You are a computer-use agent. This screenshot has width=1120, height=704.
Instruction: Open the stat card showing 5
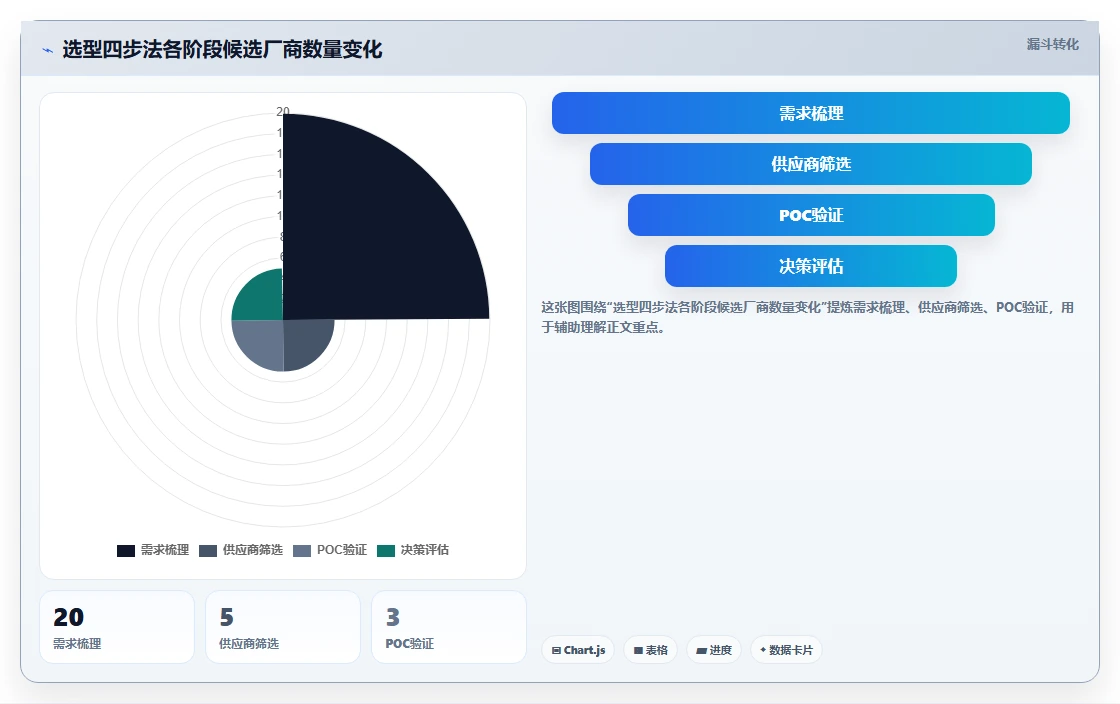(x=283, y=627)
